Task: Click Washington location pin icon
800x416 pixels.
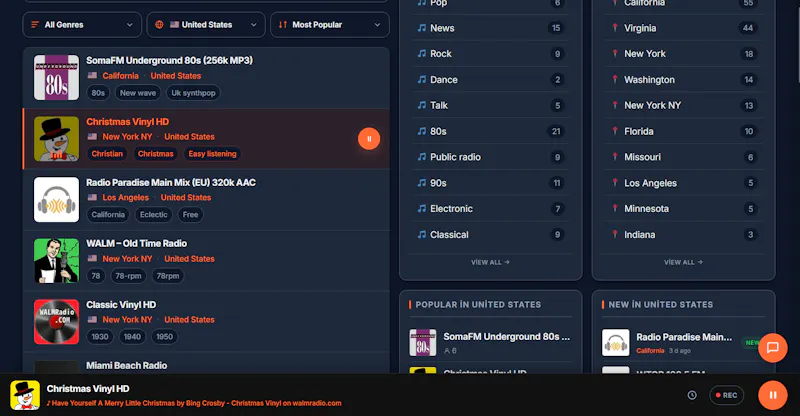Action: coord(615,80)
